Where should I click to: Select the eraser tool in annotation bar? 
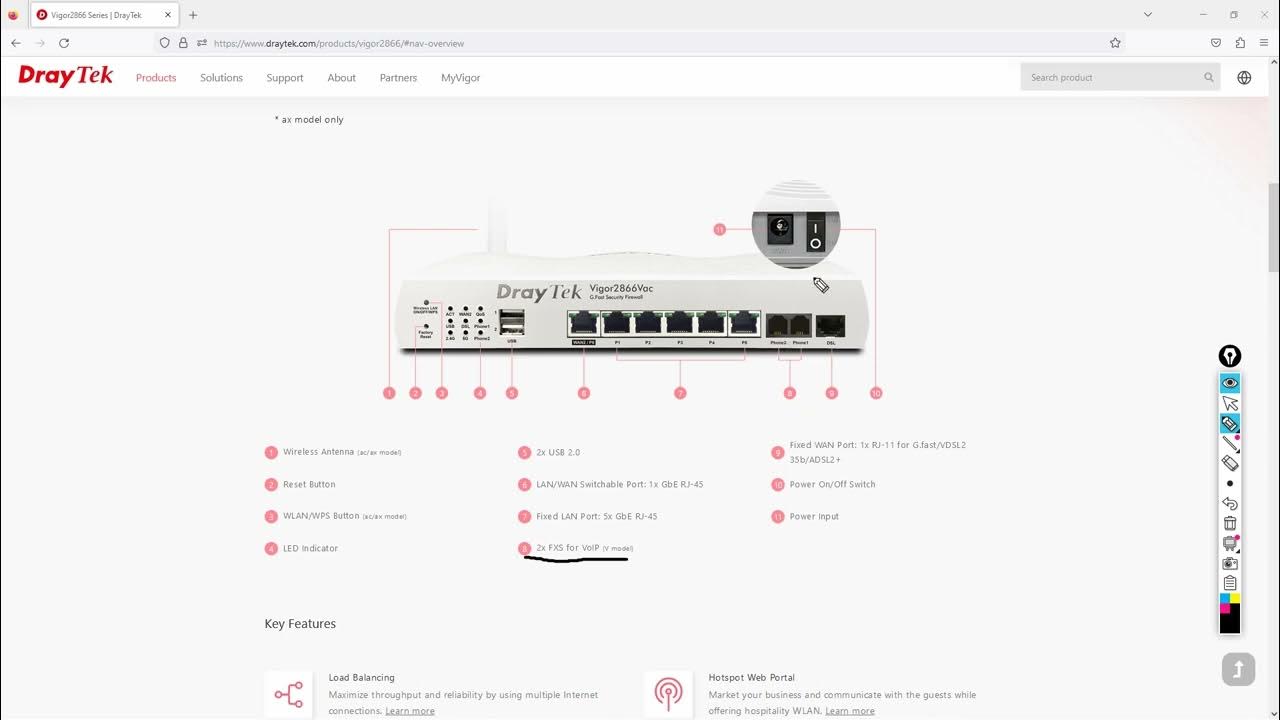tap(1230, 463)
